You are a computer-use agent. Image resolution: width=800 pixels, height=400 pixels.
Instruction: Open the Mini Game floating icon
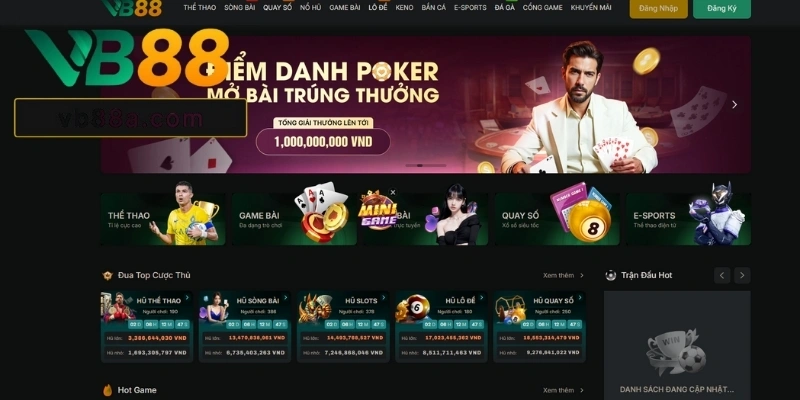point(378,211)
